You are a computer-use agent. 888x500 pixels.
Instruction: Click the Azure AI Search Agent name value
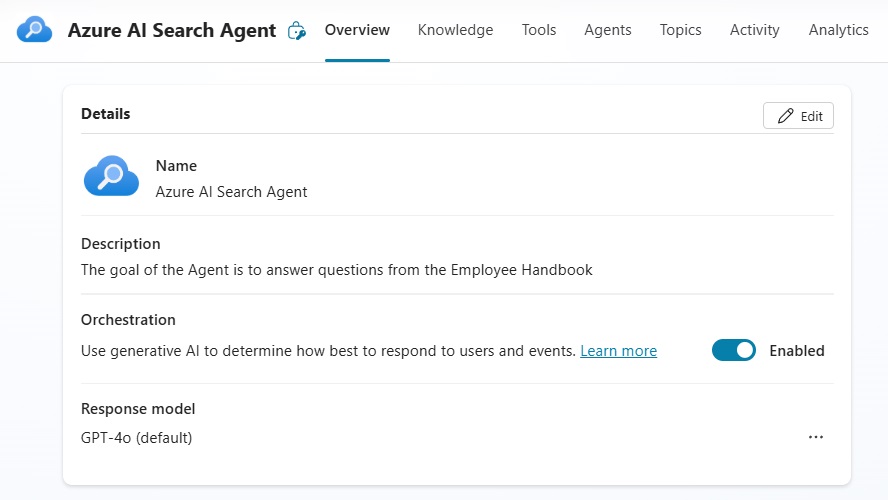point(231,192)
